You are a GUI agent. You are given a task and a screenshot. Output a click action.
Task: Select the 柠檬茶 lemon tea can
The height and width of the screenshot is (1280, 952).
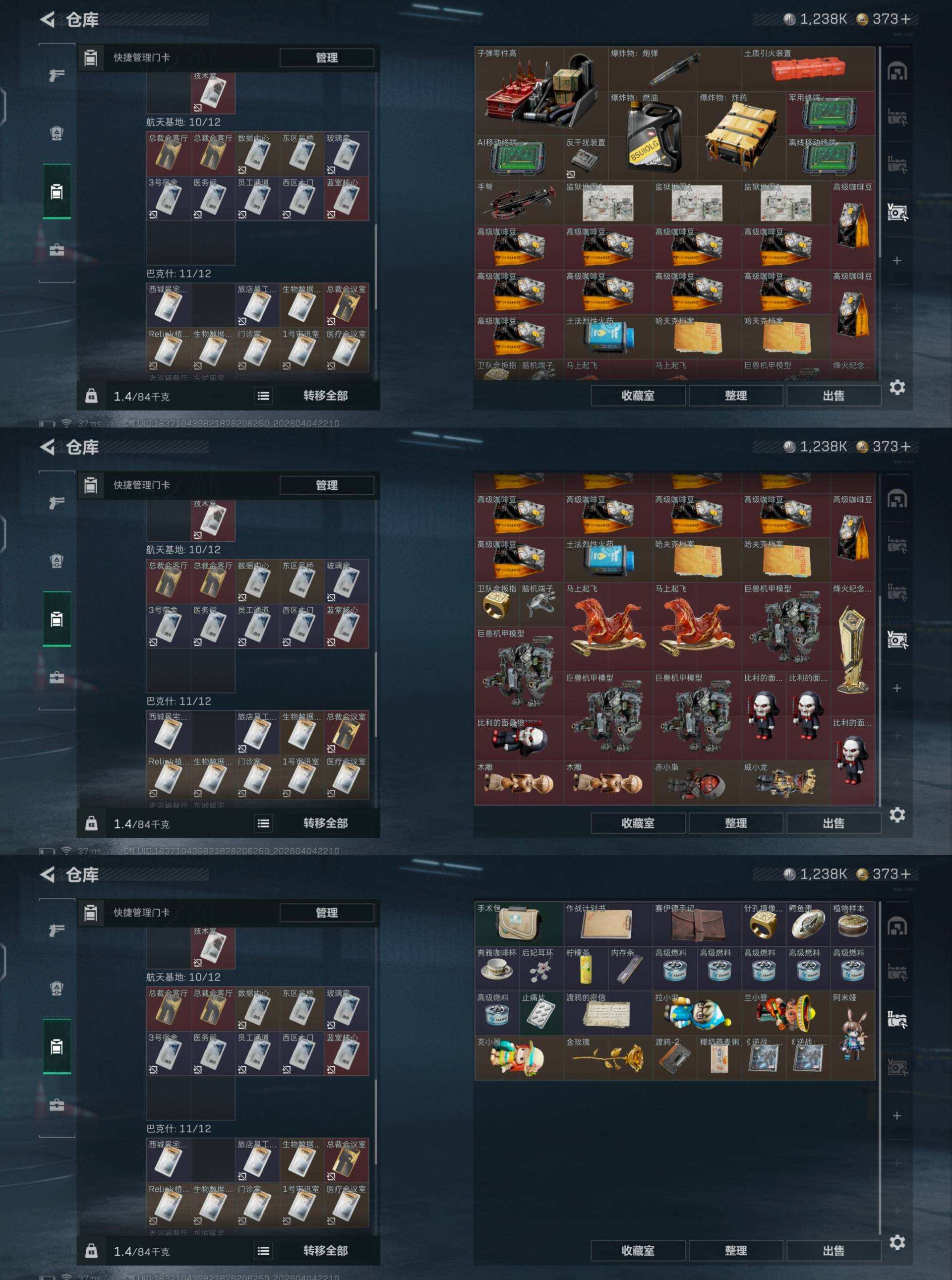(586, 968)
